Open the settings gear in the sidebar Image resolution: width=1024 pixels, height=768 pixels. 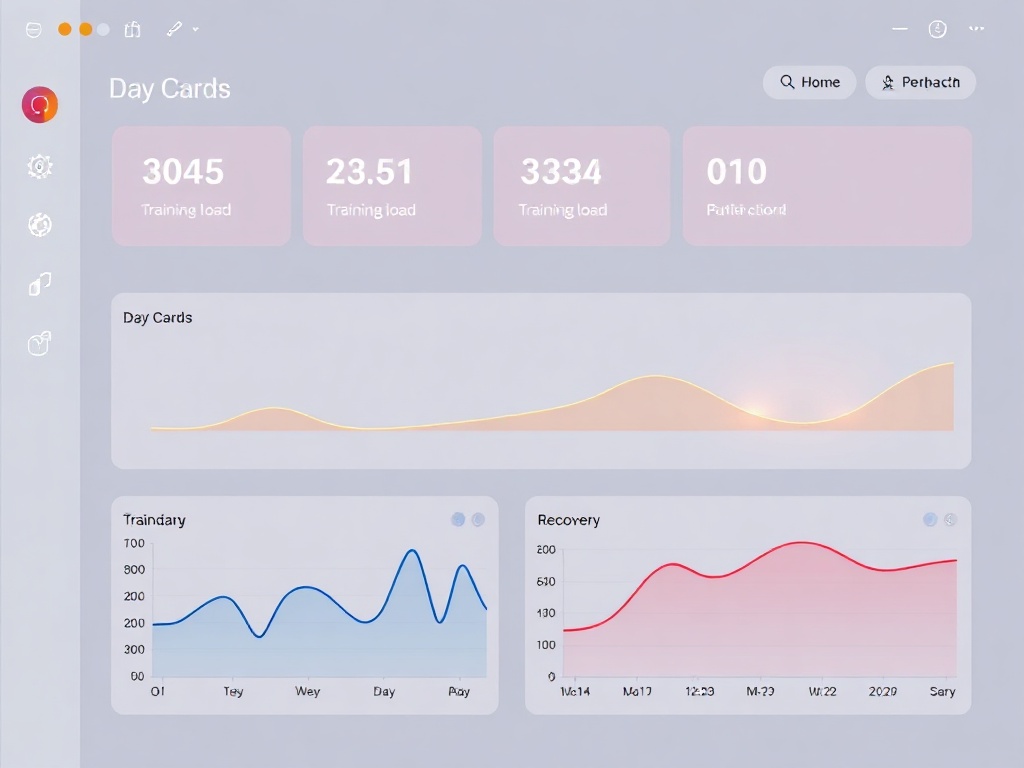point(40,167)
